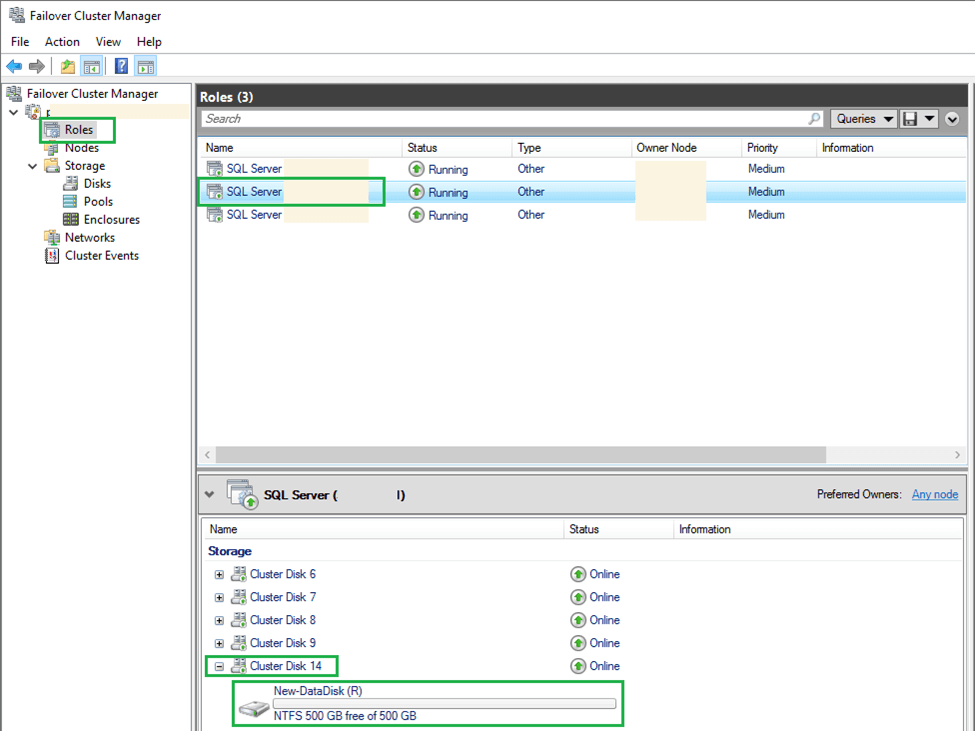Open the Queries dropdown
Image resolution: width=975 pixels, height=731 pixels.
[864, 119]
